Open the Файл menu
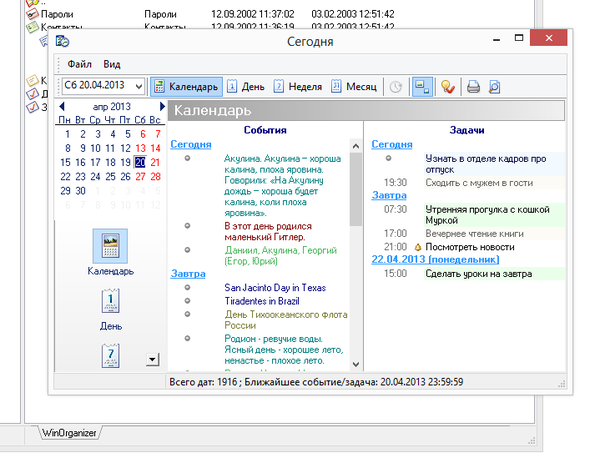The width and height of the screenshot is (600, 468). coord(79,64)
